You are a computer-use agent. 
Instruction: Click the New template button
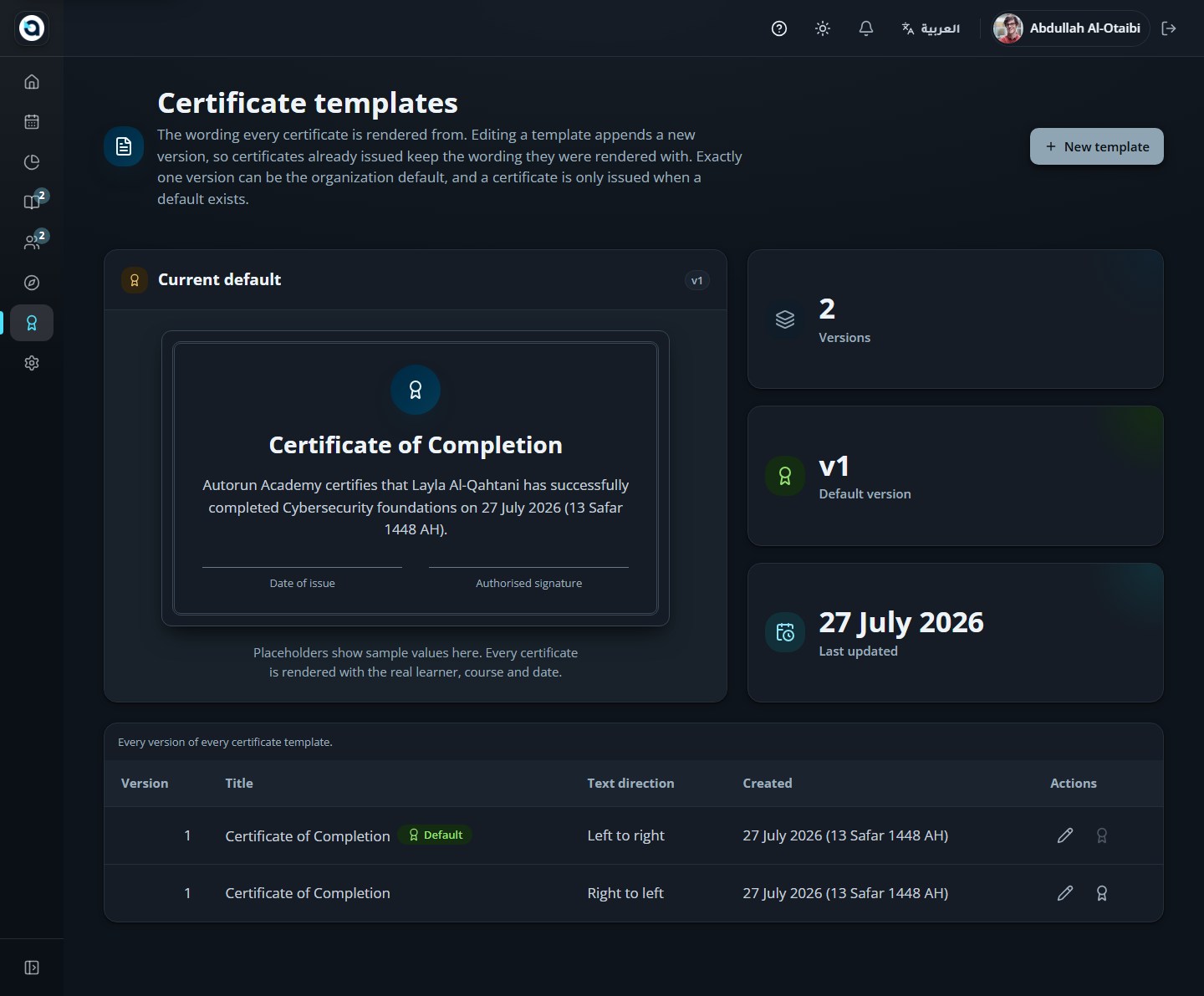[x=1096, y=146]
